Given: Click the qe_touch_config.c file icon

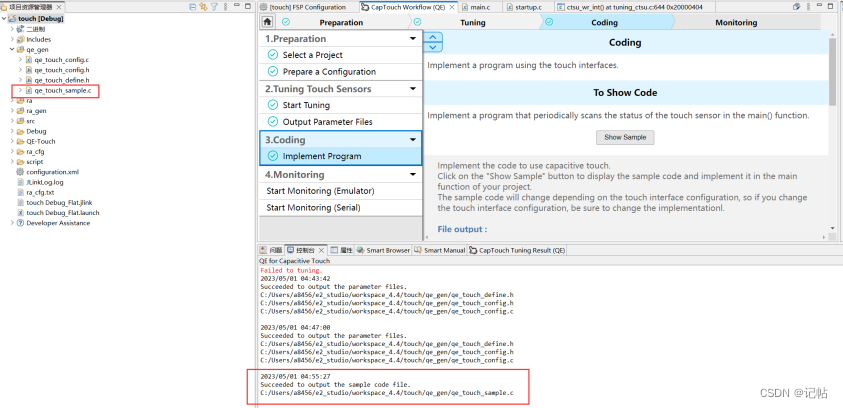Looking at the screenshot, I should point(29,60).
